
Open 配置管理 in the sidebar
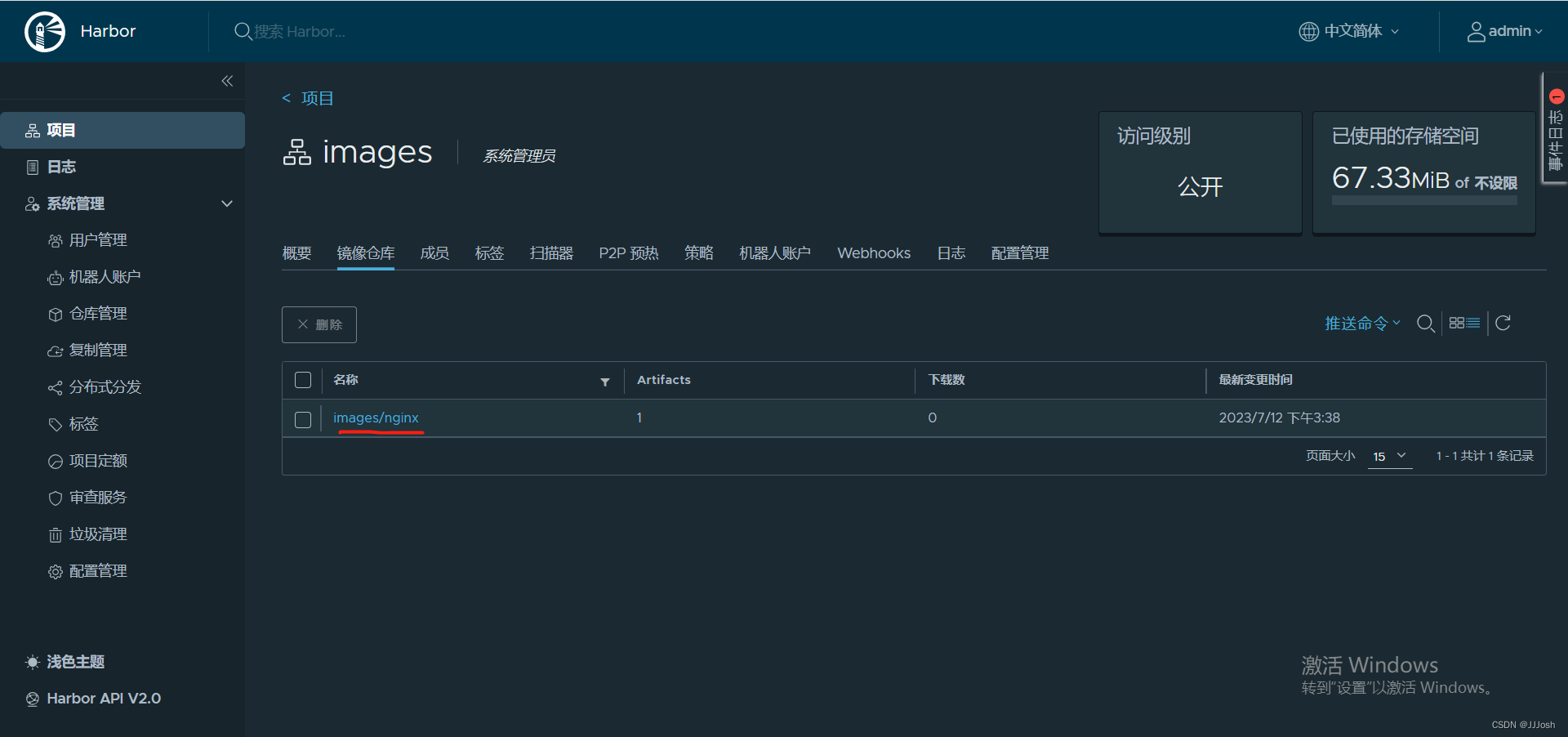pos(98,571)
